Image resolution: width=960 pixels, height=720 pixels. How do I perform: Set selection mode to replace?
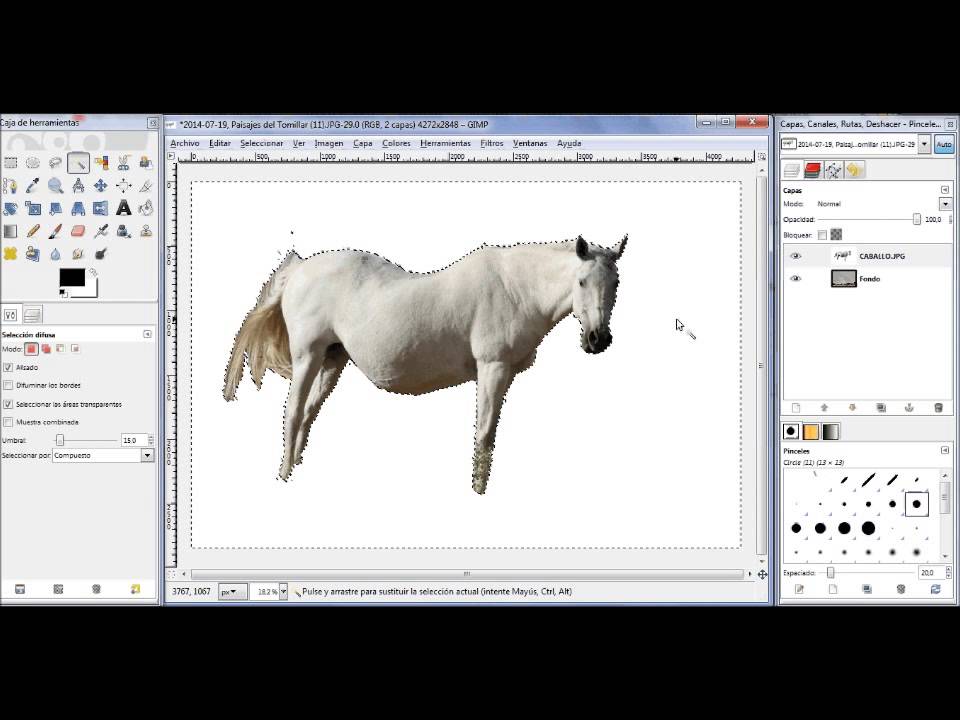pyautogui.click(x=31, y=349)
